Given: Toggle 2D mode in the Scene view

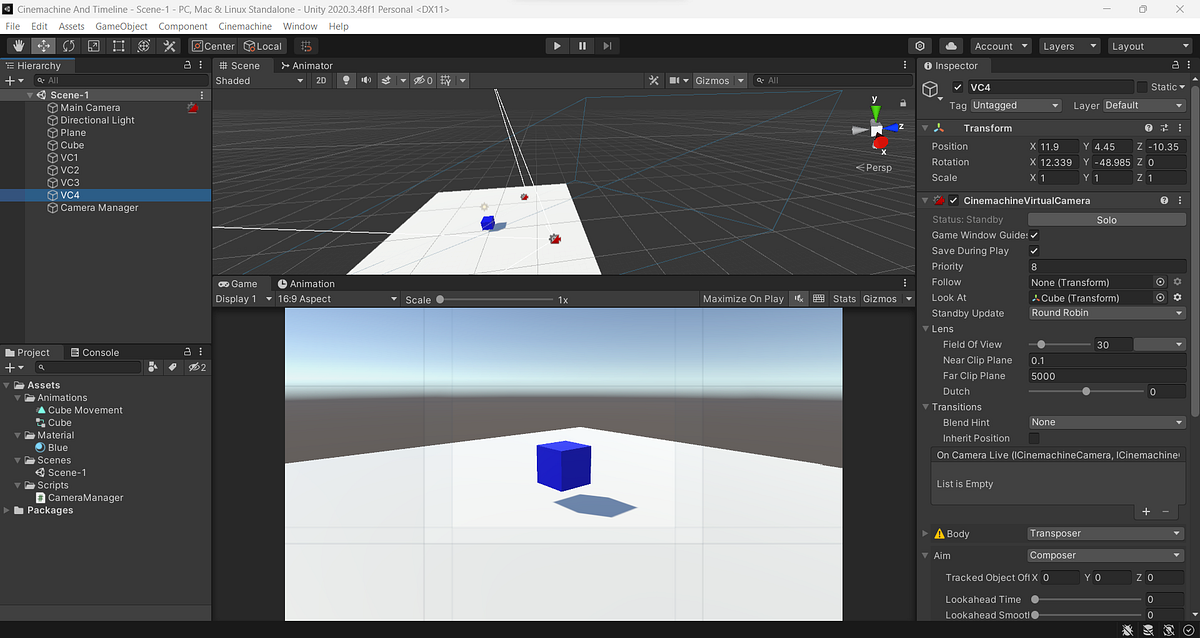Looking at the screenshot, I should click(x=321, y=80).
